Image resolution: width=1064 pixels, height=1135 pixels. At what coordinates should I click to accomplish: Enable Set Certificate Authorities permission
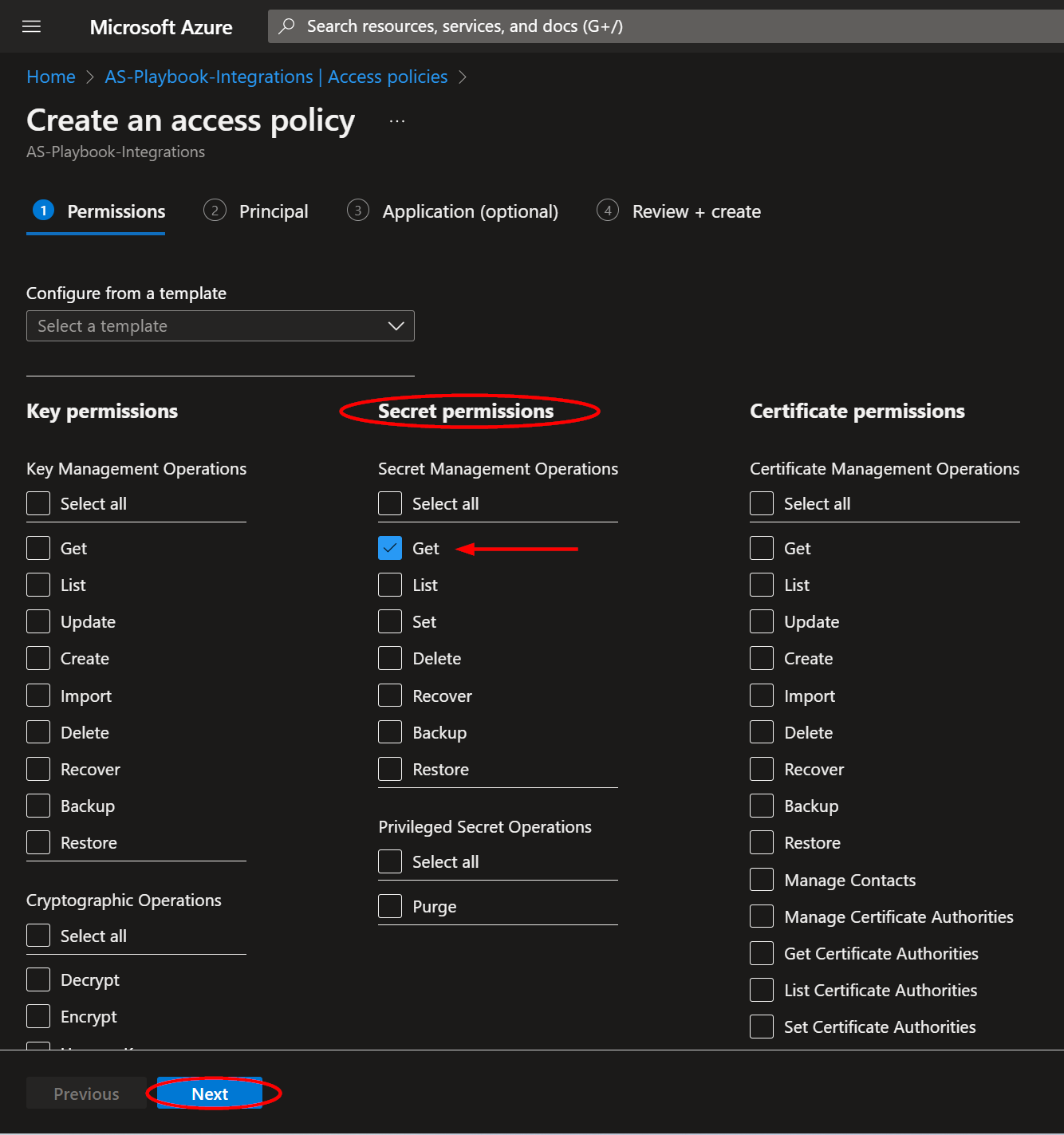pos(762,1027)
